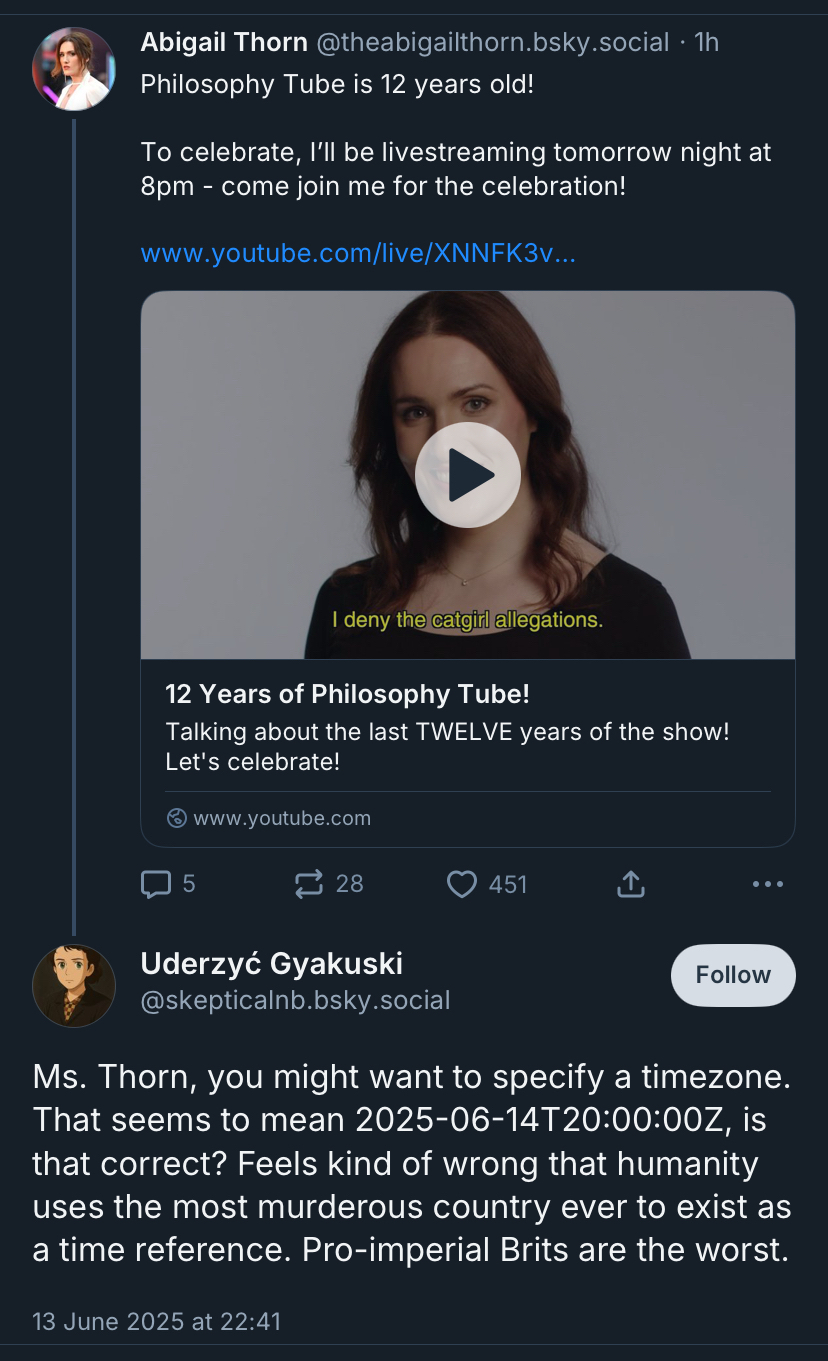Open the "12 Years of Philosophy Tube!" card title

[x=347, y=694]
